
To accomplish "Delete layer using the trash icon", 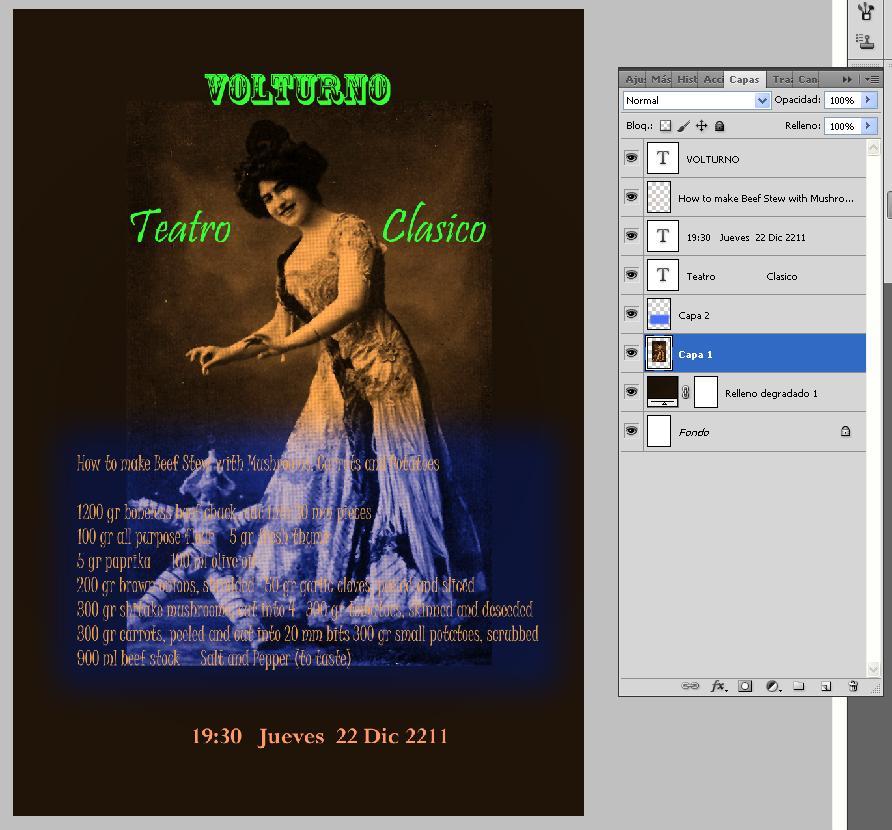I will tap(853, 686).
